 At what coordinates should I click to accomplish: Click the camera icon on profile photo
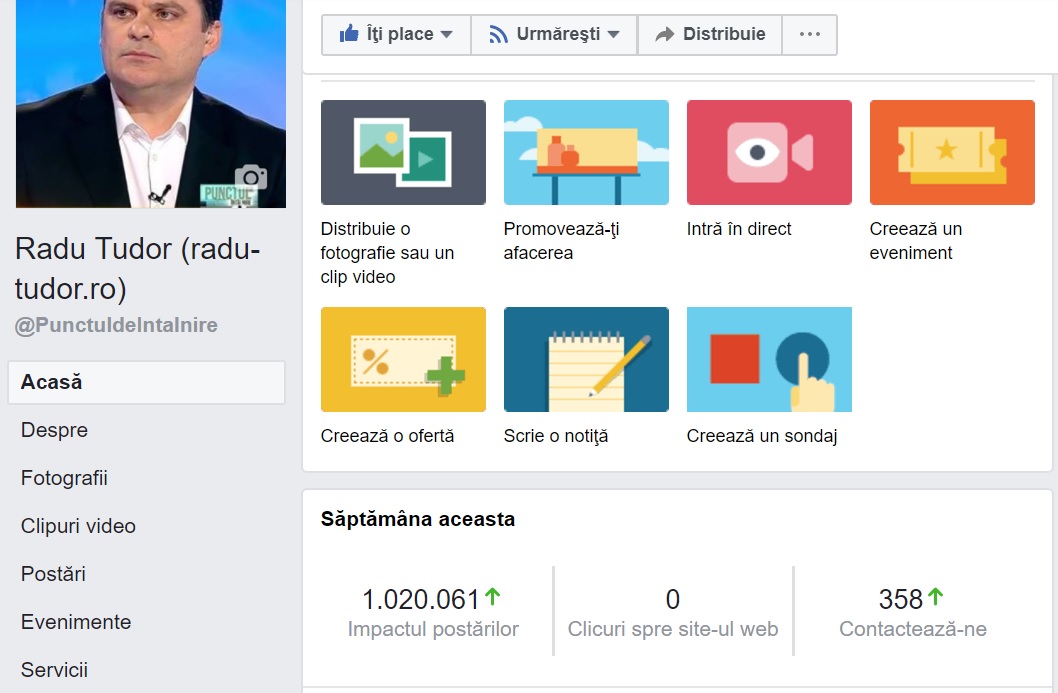pos(250,178)
